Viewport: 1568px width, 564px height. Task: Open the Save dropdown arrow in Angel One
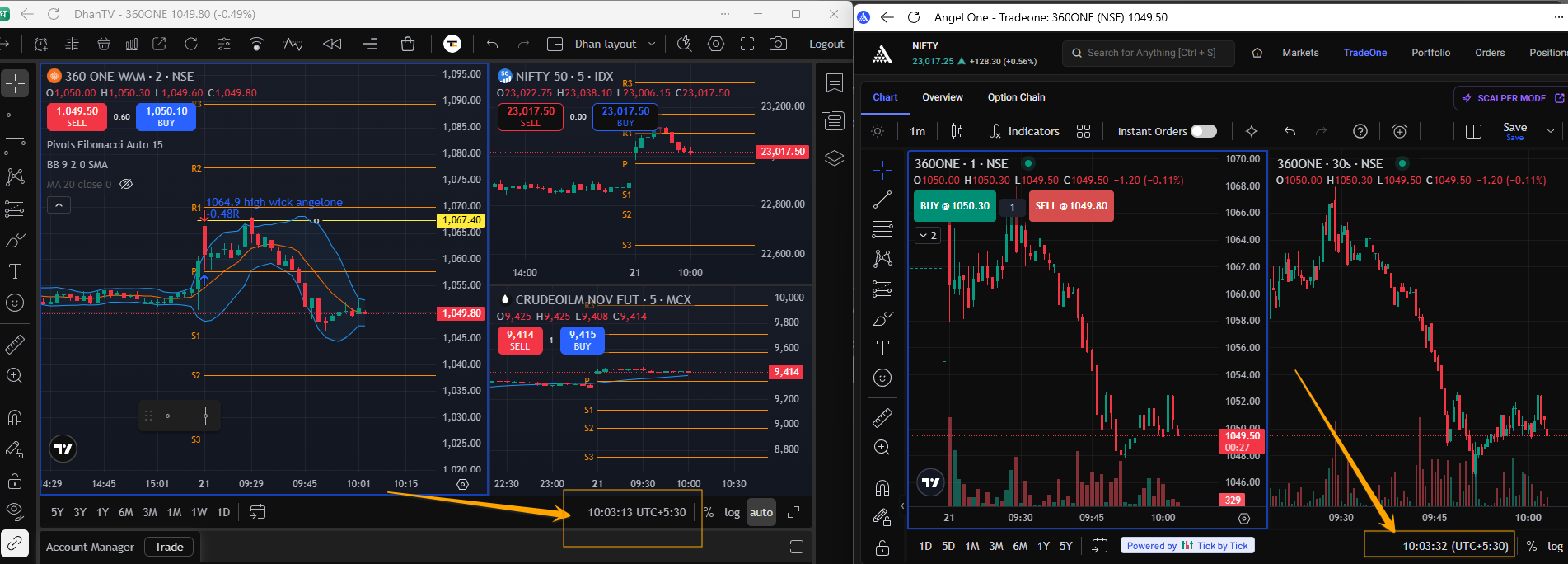tap(1551, 130)
